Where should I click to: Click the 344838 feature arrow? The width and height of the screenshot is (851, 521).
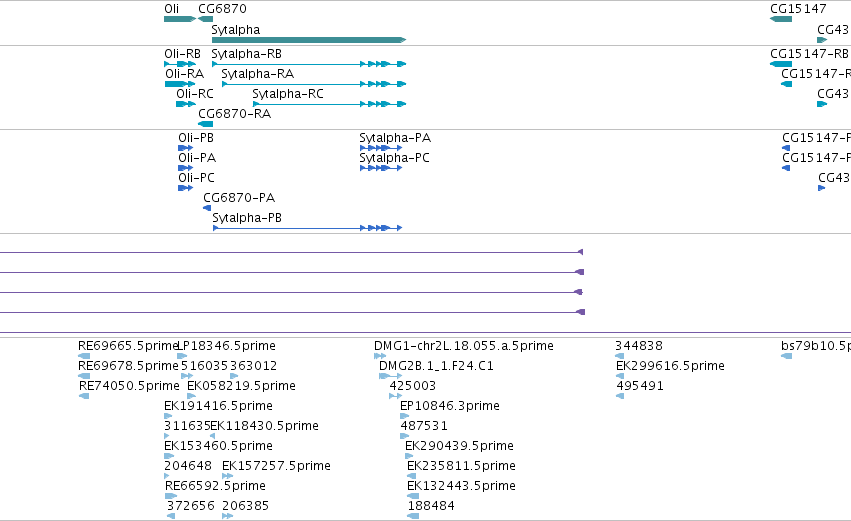pos(619,356)
